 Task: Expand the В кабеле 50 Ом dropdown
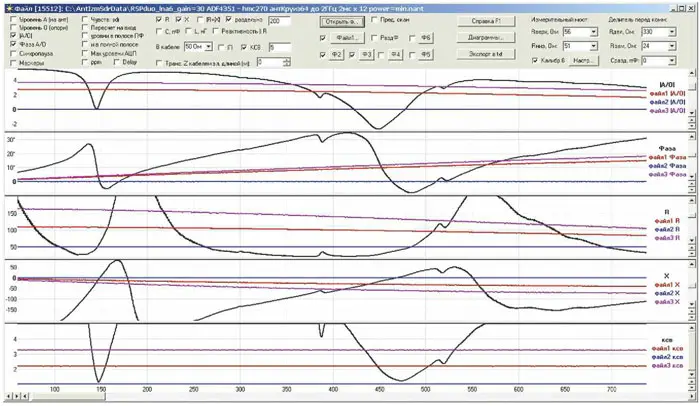point(209,46)
